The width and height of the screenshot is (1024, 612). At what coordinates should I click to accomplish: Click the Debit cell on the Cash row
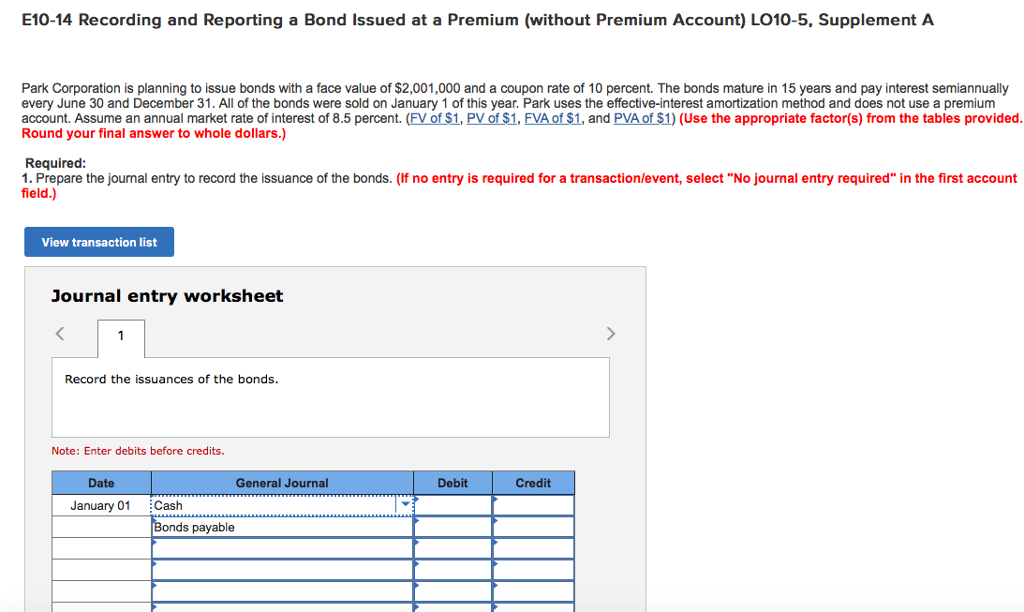pyautogui.click(x=452, y=505)
